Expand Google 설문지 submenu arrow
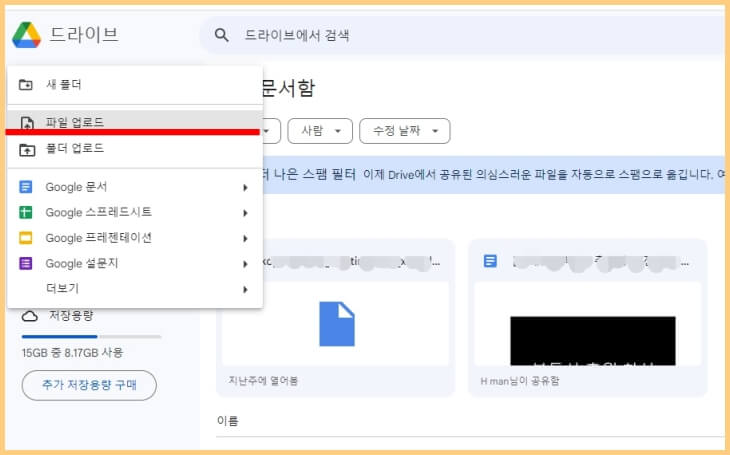Viewport: 730px width, 455px height. pyautogui.click(x=245, y=265)
